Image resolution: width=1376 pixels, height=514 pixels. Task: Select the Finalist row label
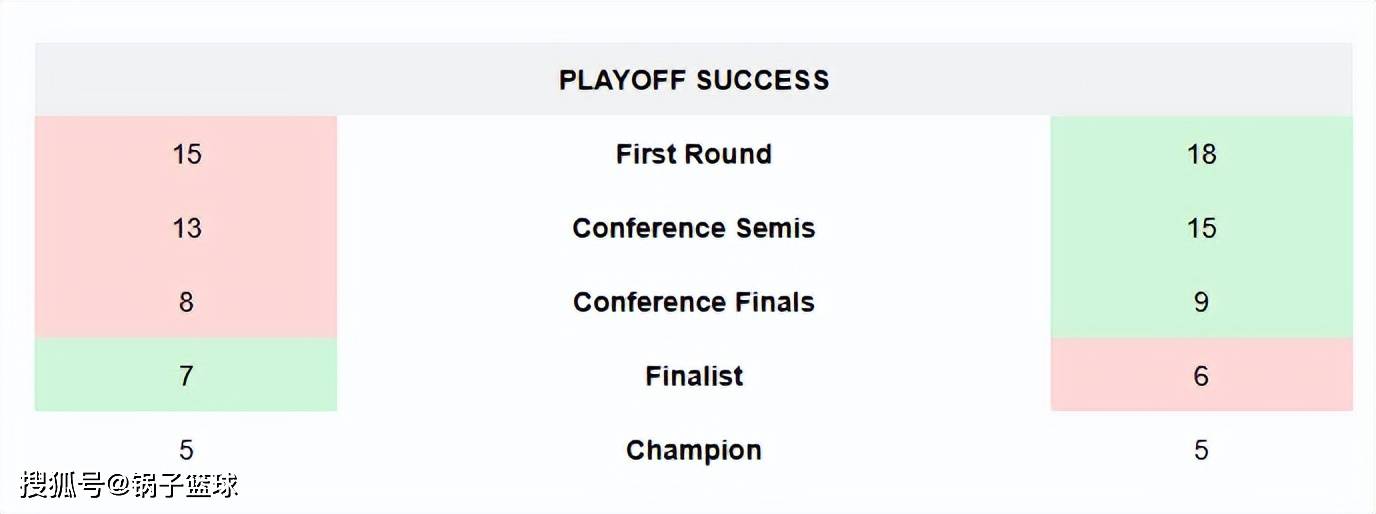(694, 376)
